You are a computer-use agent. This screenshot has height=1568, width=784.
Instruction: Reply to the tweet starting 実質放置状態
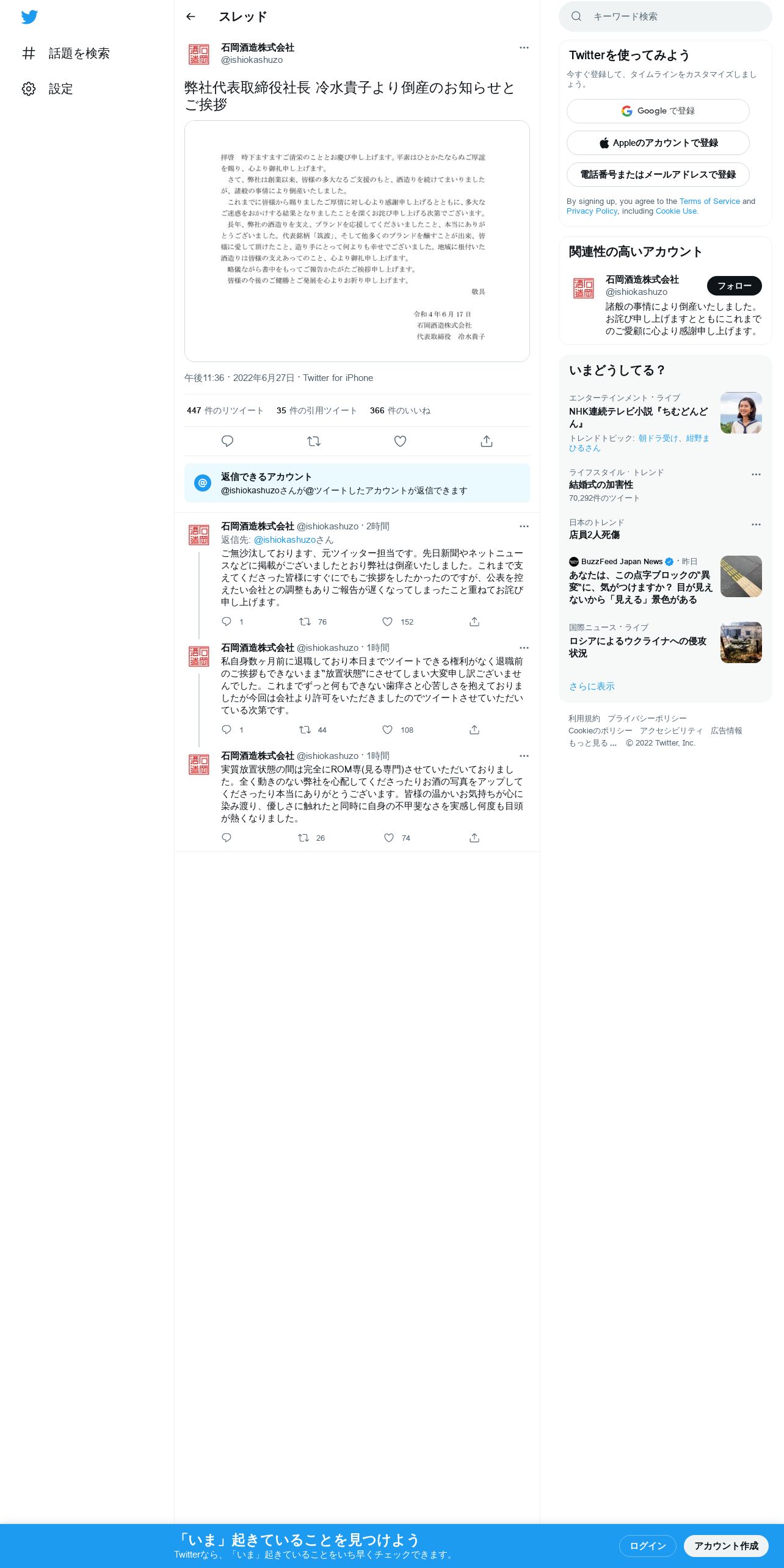point(227,838)
